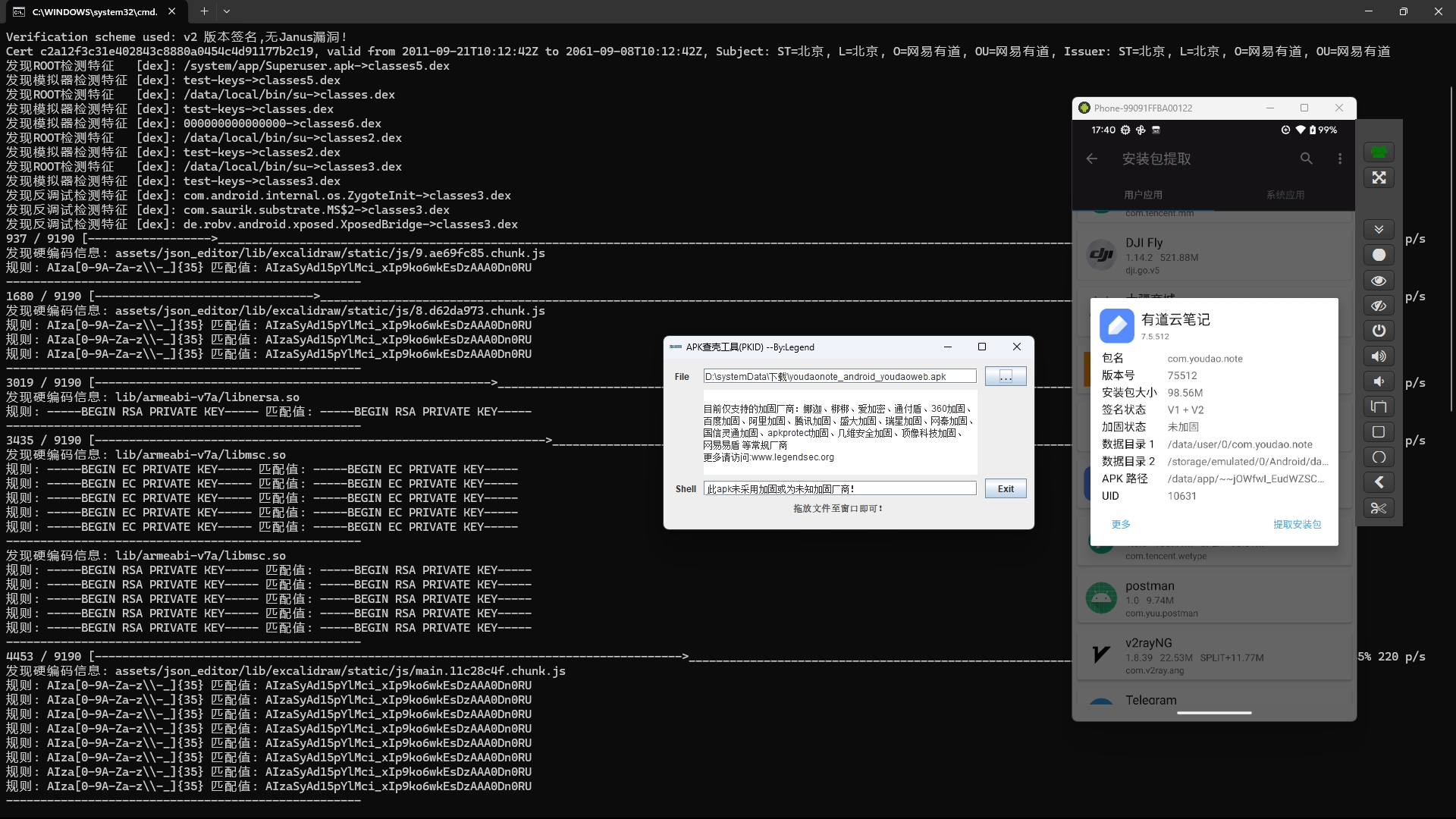
Task: Click the volume down speaker icon
Action: tap(1379, 381)
